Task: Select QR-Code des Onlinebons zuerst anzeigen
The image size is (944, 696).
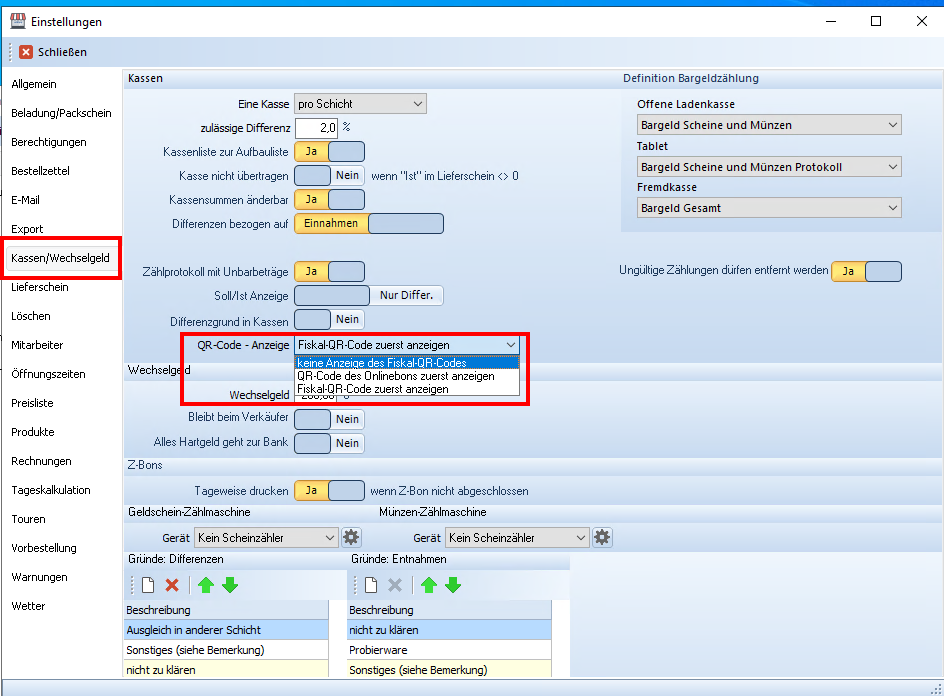Action: click(x=395, y=376)
